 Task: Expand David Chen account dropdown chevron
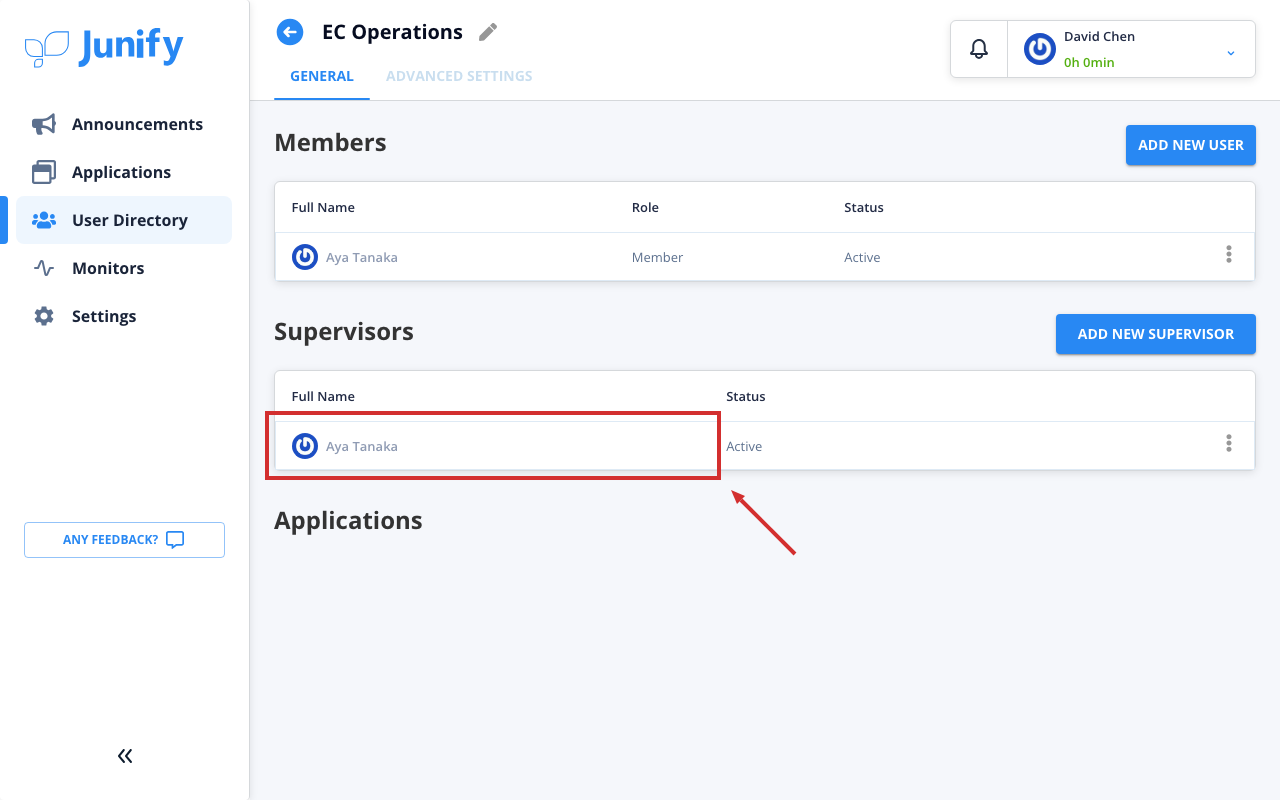tap(1231, 53)
